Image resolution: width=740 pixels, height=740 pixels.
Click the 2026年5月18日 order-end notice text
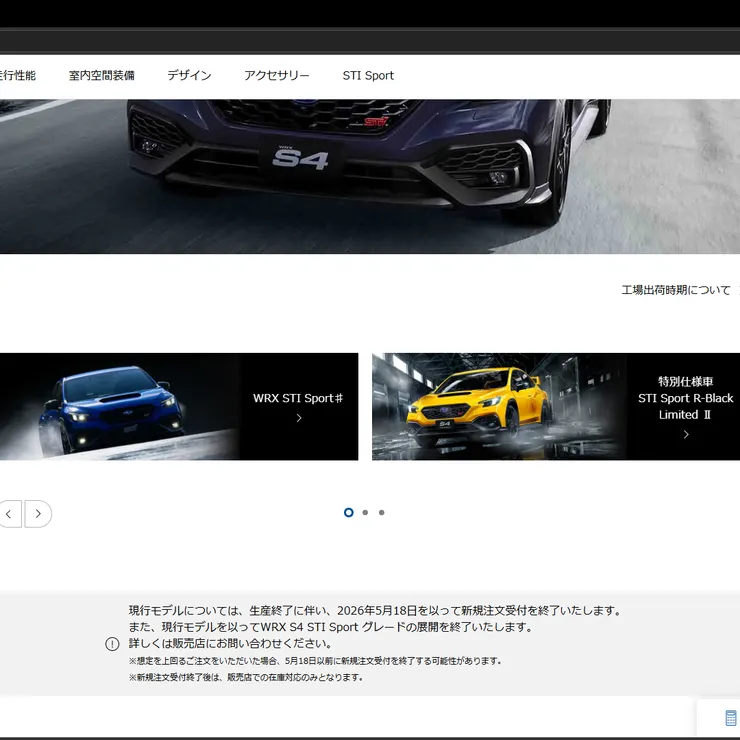pos(375,611)
